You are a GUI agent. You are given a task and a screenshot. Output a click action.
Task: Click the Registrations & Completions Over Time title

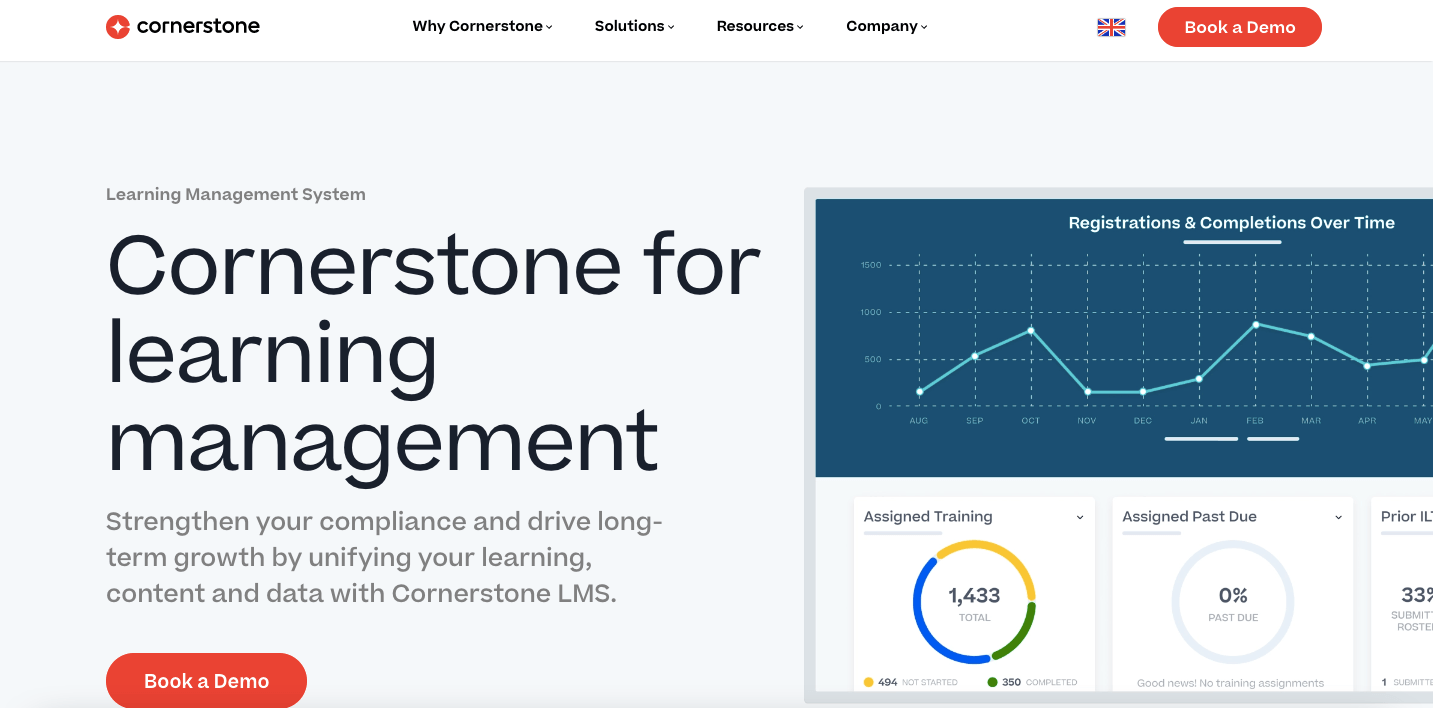(1231, 223)
